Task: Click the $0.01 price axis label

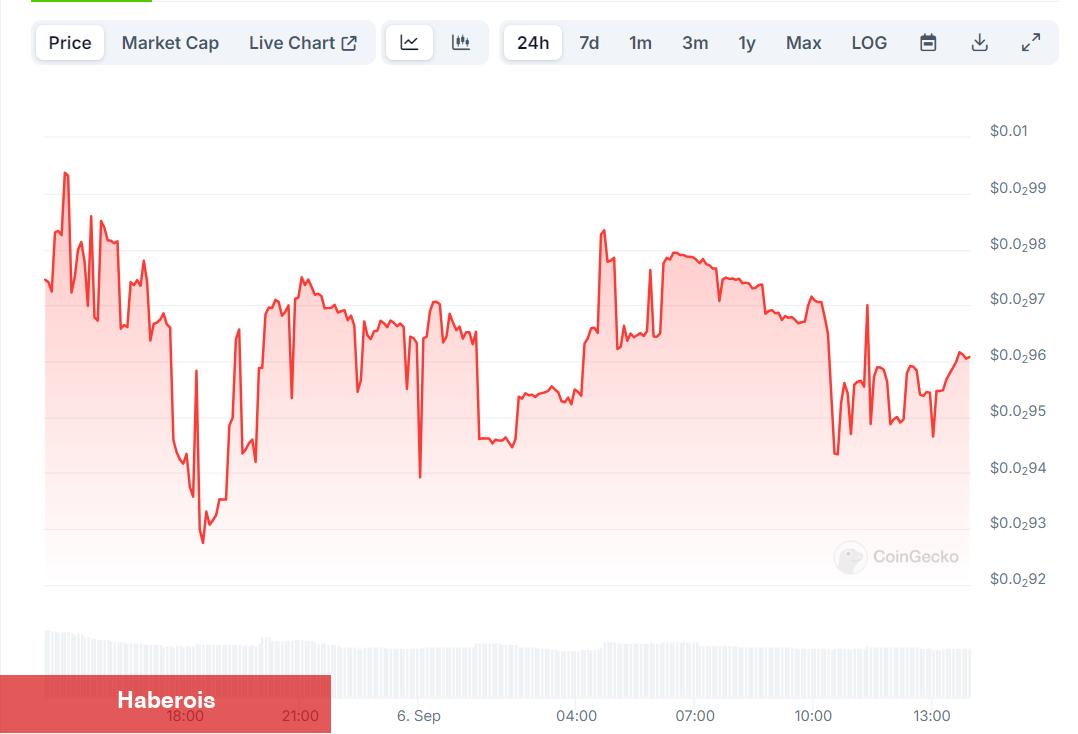Action: [1009, 131]
